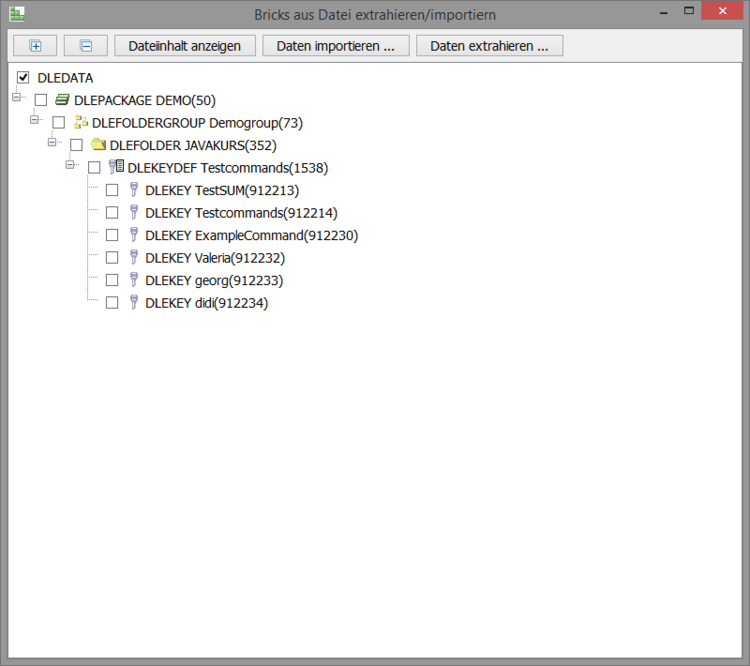Click the key icon beside DLEKEY georg
The height and width of the screenshot is (666, 750).
(x=134, y=280)
